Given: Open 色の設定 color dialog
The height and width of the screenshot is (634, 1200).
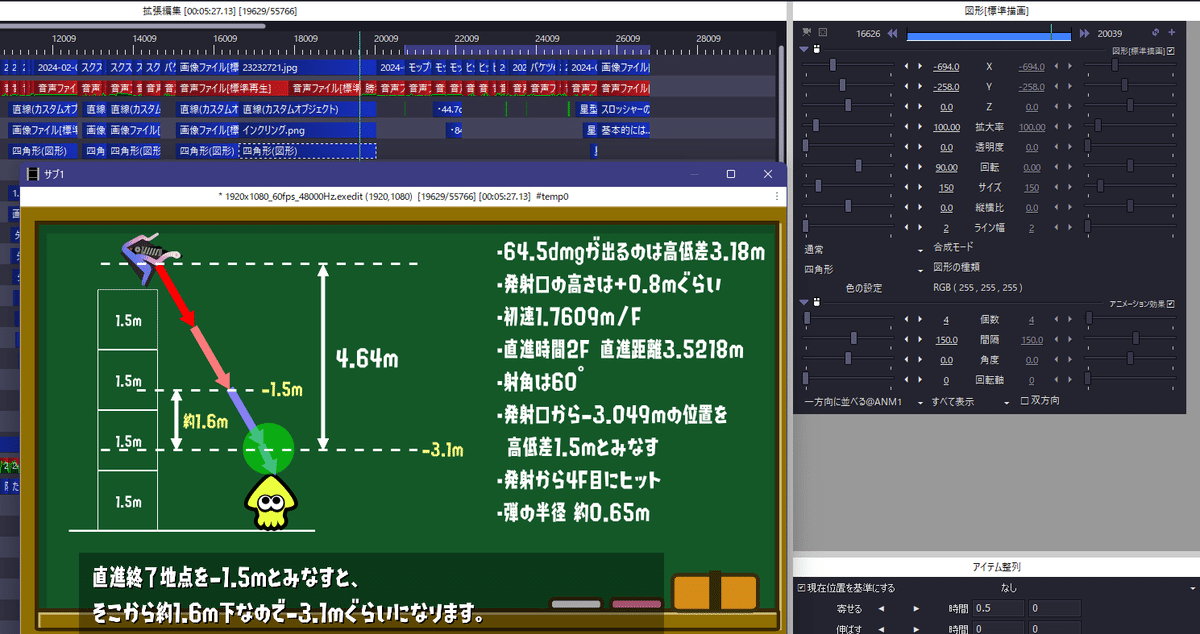Looking at the screenshot, I should pyautogui.click(x=866, y=288).
